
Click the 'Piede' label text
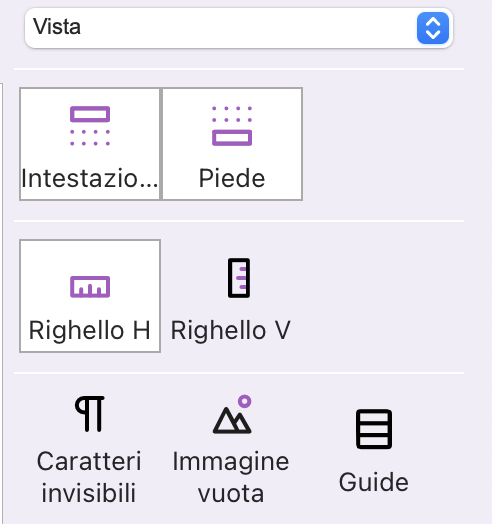pyautogui.click(x=232, y=178)
